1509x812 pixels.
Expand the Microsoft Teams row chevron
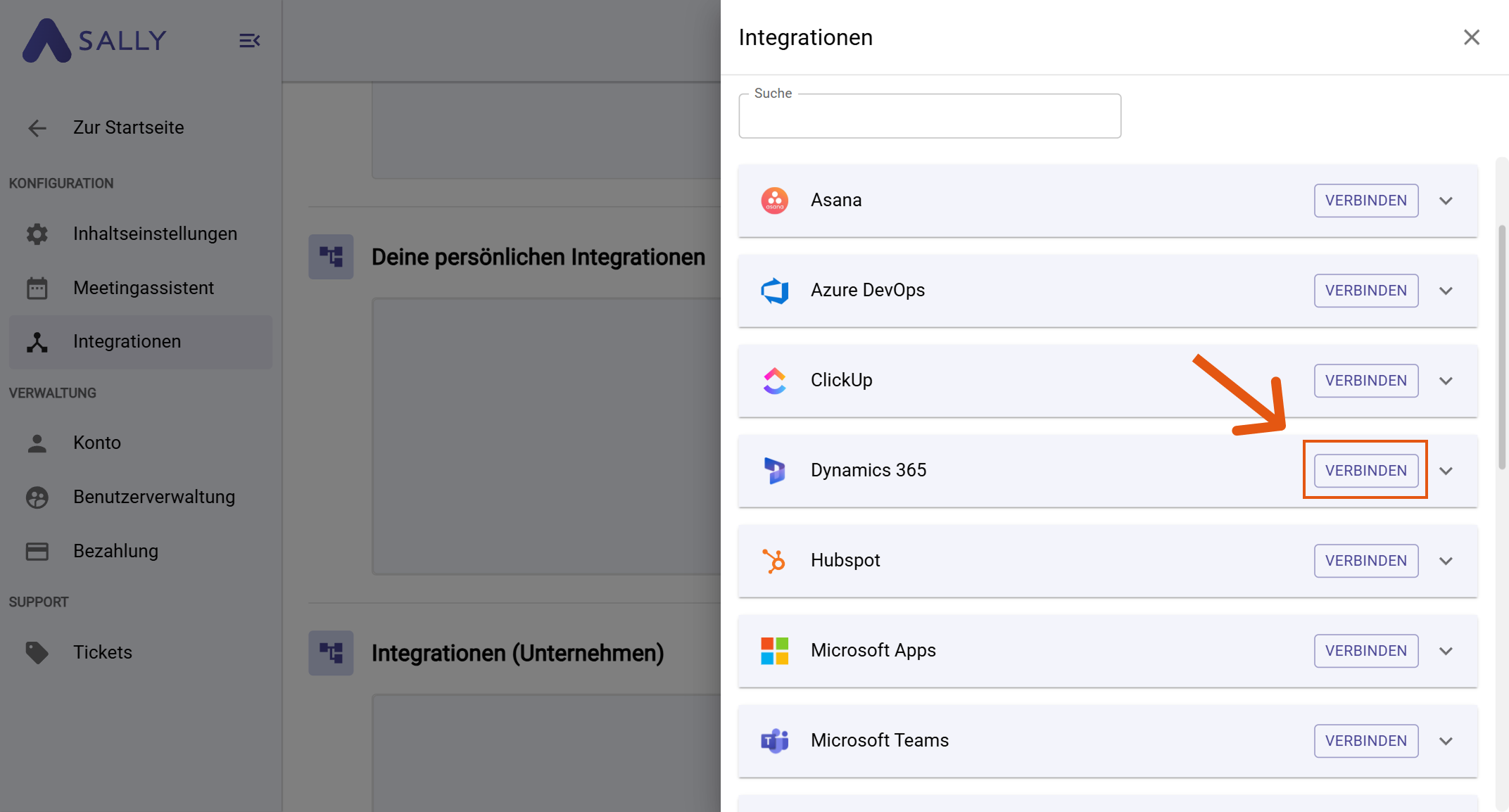tap(1446, 742)
